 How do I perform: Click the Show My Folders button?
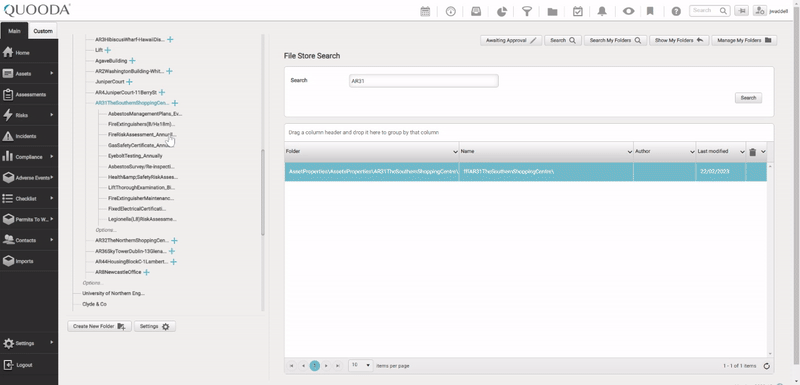(x=679, y=40)
